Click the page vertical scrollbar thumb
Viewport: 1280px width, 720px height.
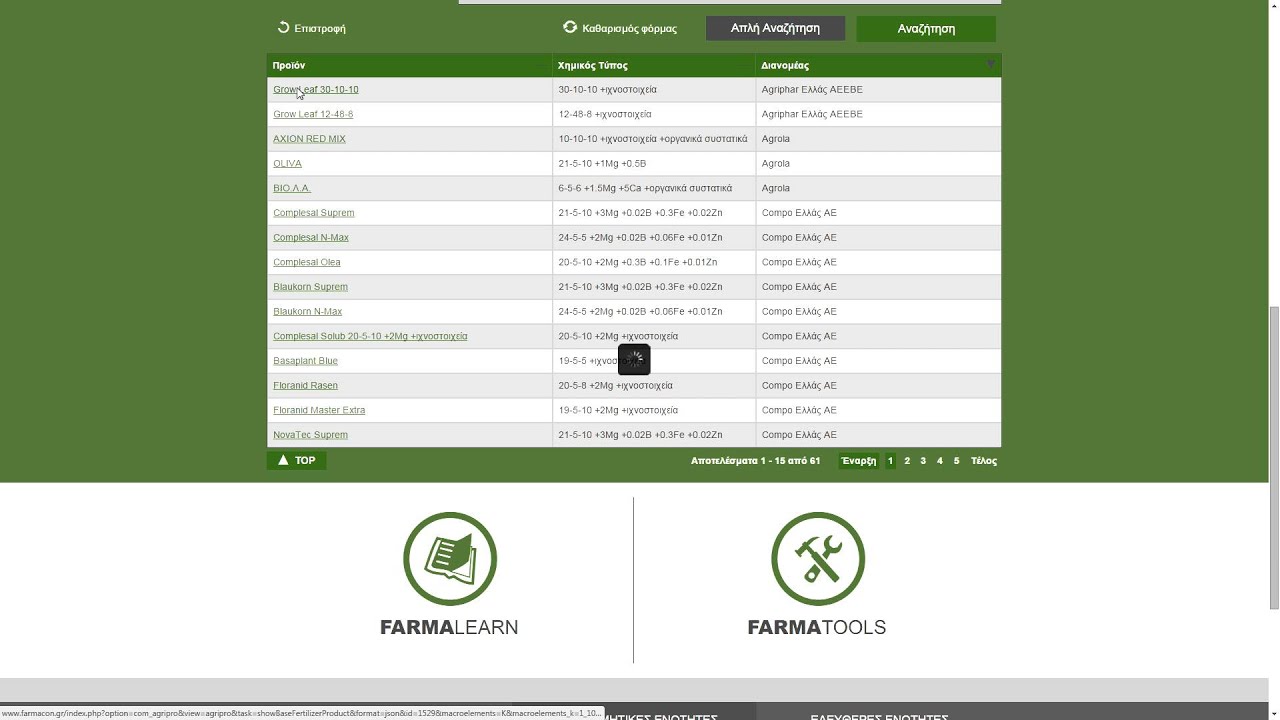point(1273,456)
